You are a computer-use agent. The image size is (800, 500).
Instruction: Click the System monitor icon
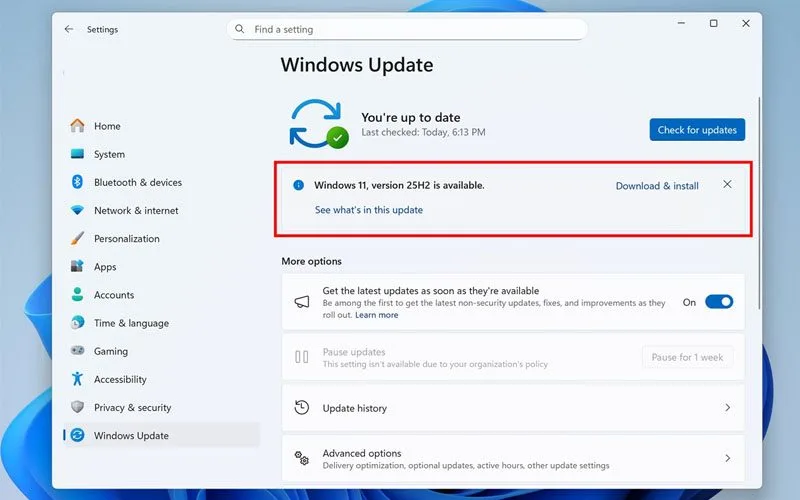click(78, 154)
